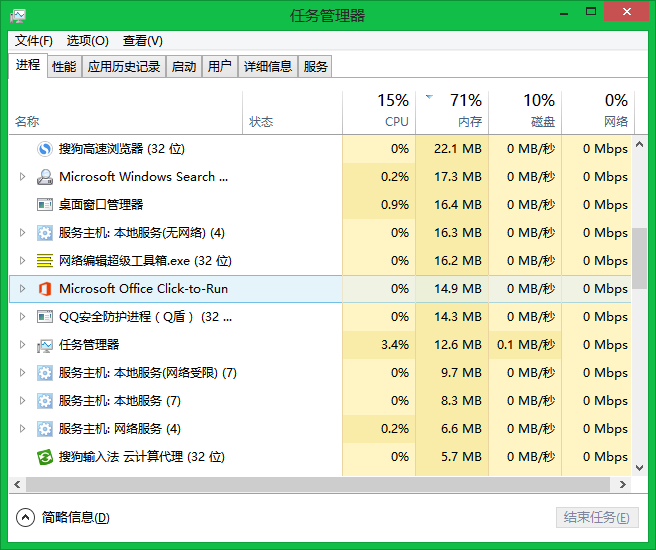Click the vertical scrollbar up arrow
This screenshot has height=550, width=656.
(639, 145)
